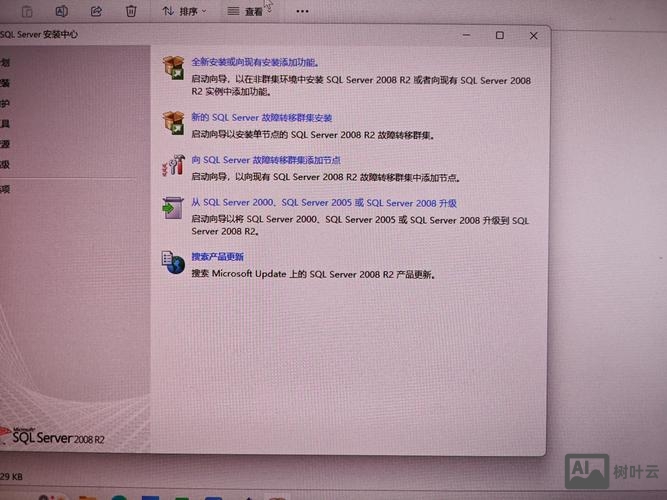This screenshot has height=500, width=667.
Task: Open the 全新安装或向现有安装添加功能 link
Action: pos(255,62)
